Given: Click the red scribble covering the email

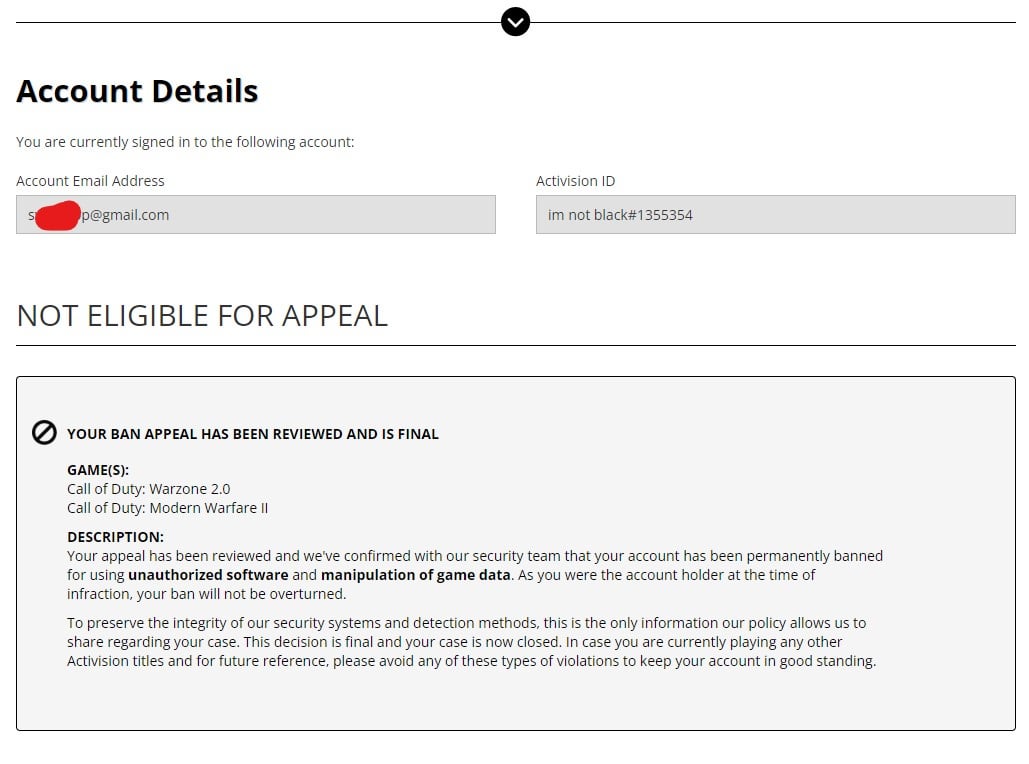Looking at the screenshot, I should tap(57, 215).
